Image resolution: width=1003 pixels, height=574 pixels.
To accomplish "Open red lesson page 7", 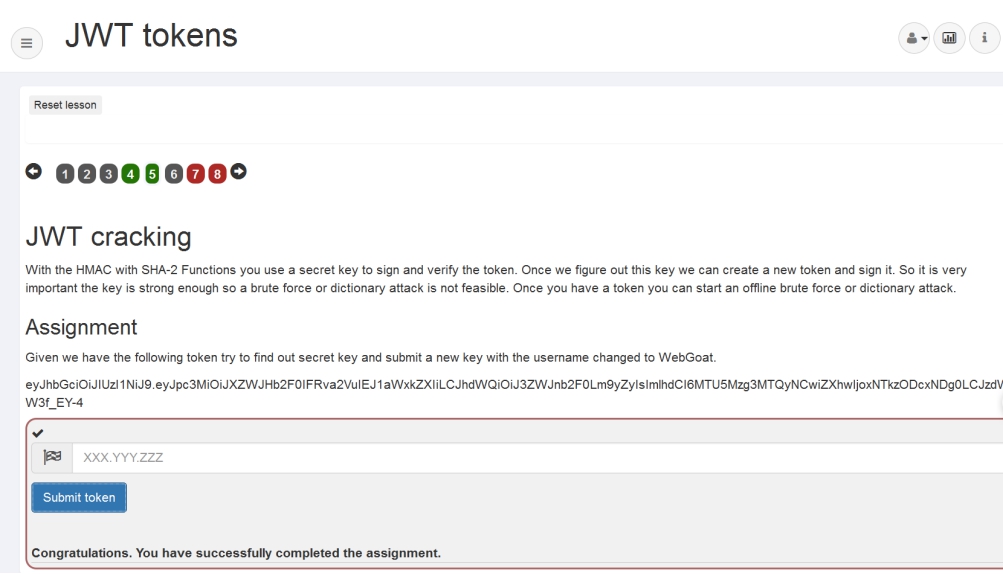I will tap(196, 174).
